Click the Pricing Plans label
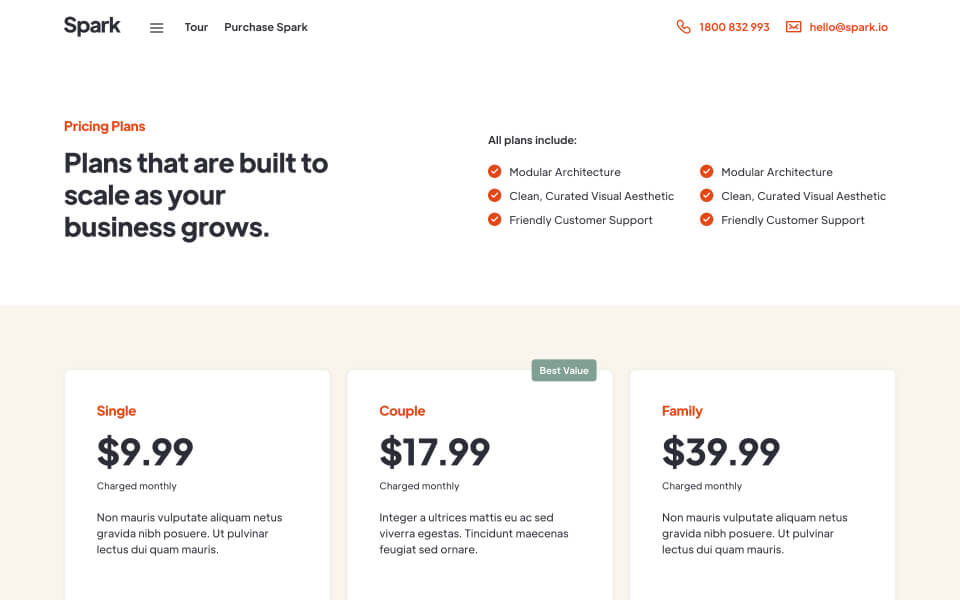 point(105,126)
